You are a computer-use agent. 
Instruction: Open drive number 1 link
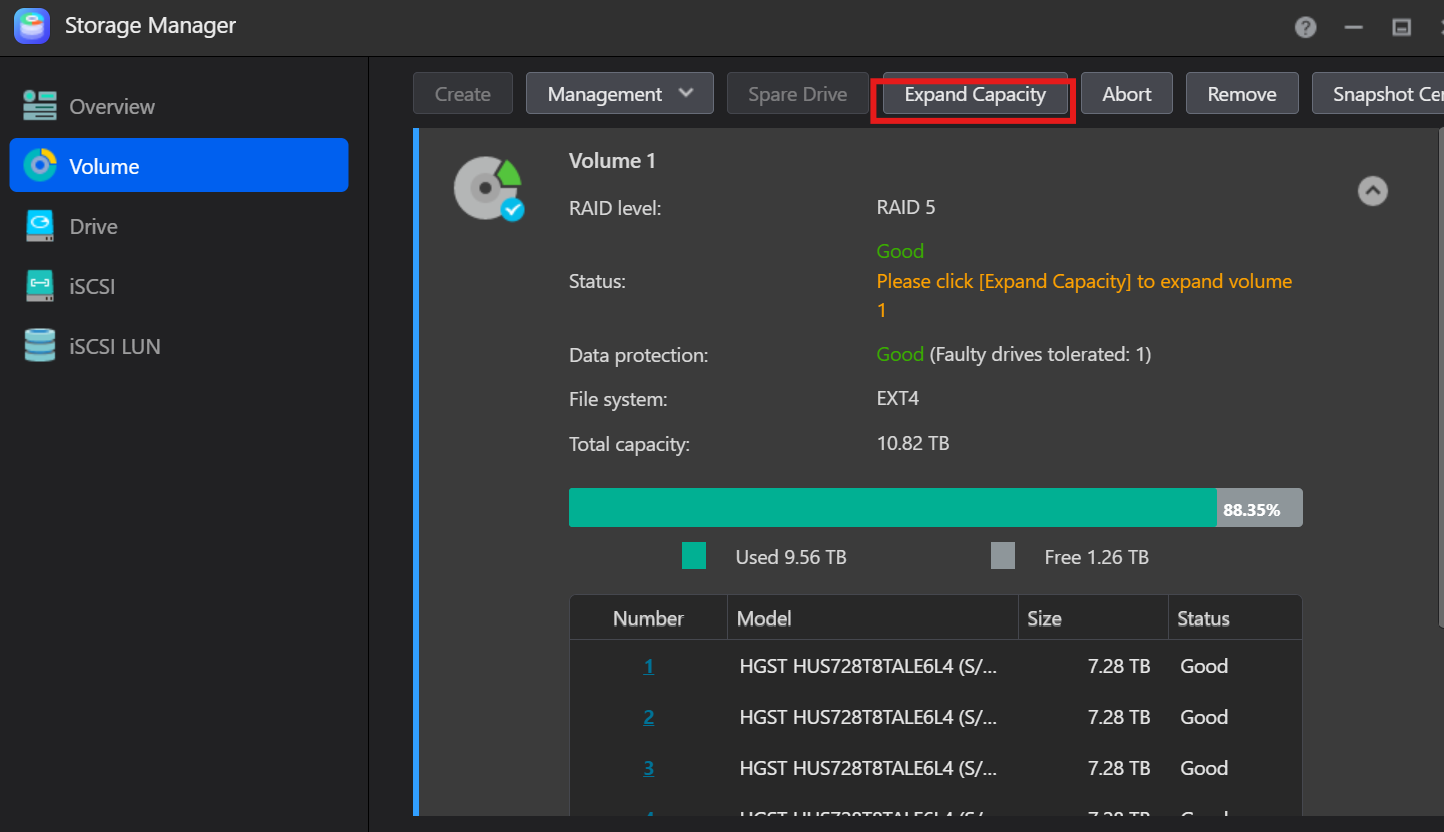click(x=648, y=666)
